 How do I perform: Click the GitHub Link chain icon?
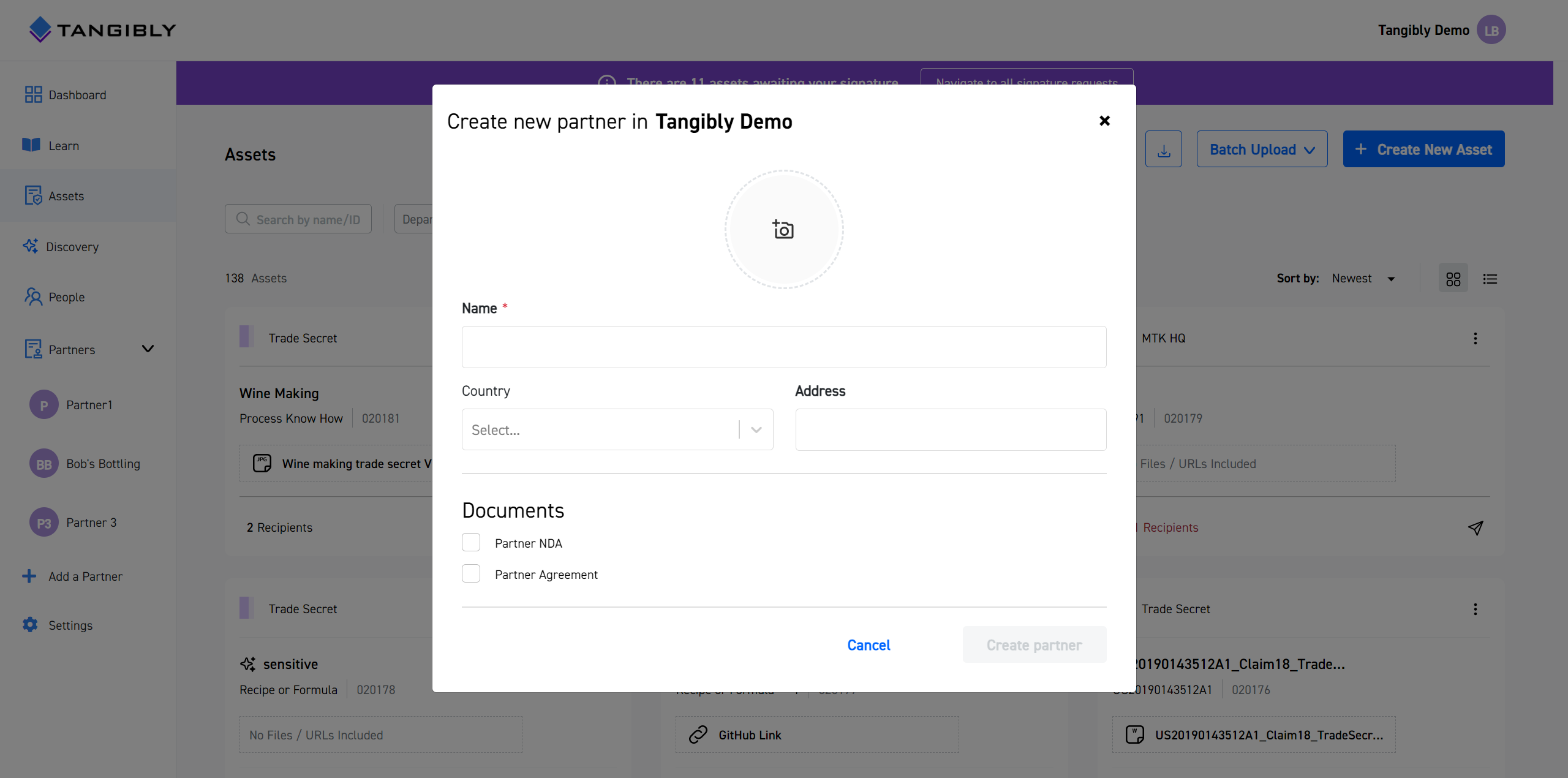[698, 735]
